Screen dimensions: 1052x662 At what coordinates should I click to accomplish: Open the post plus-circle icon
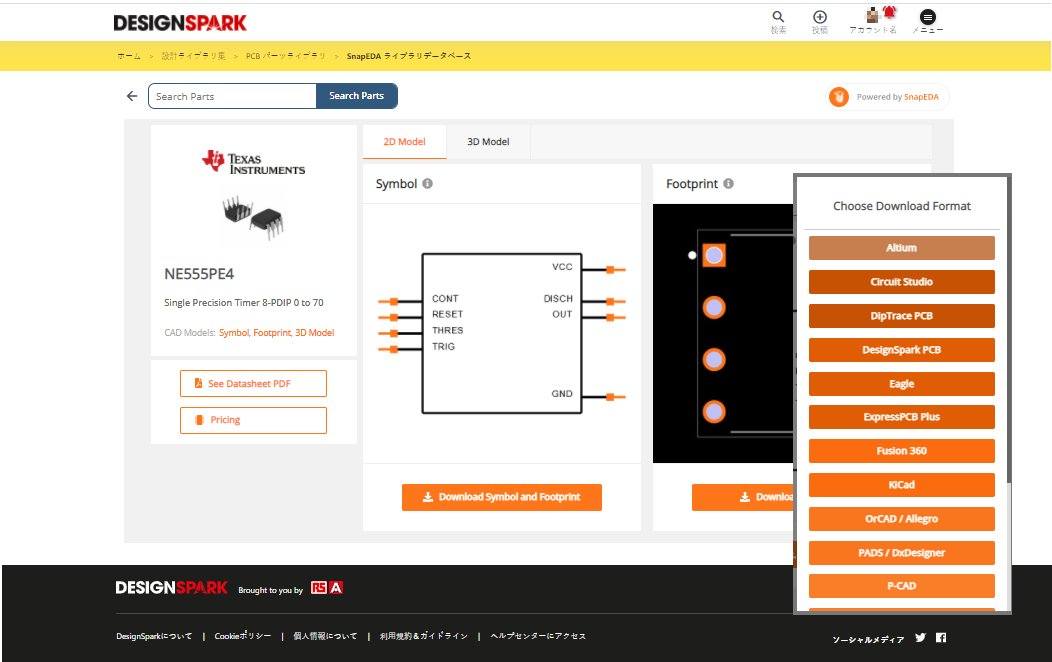coord(819,17)
